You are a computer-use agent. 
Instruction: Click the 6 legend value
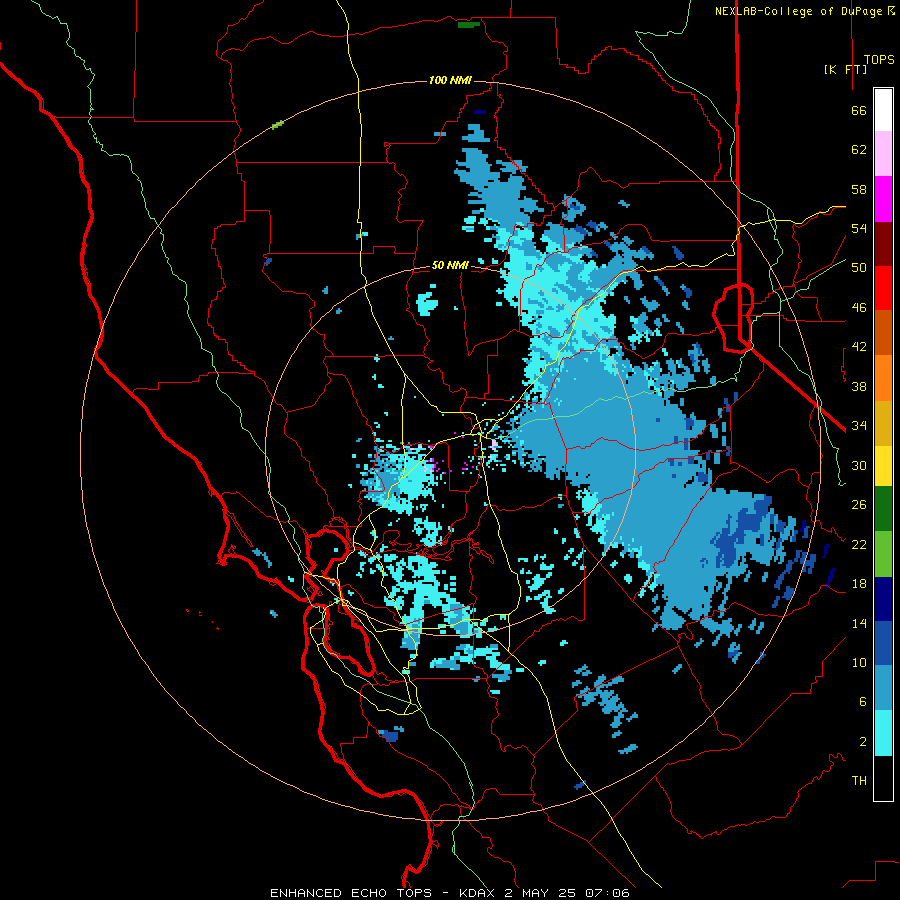coord(863,702)
